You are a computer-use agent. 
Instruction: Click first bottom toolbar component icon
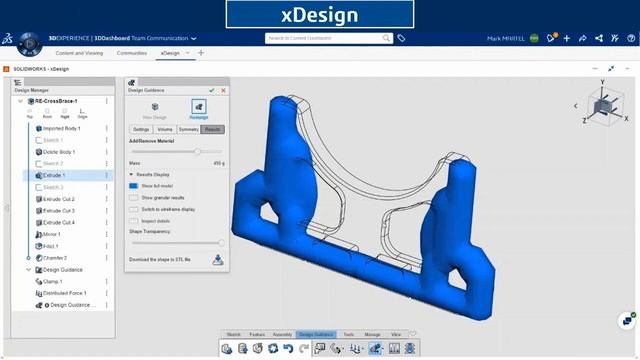227,348
